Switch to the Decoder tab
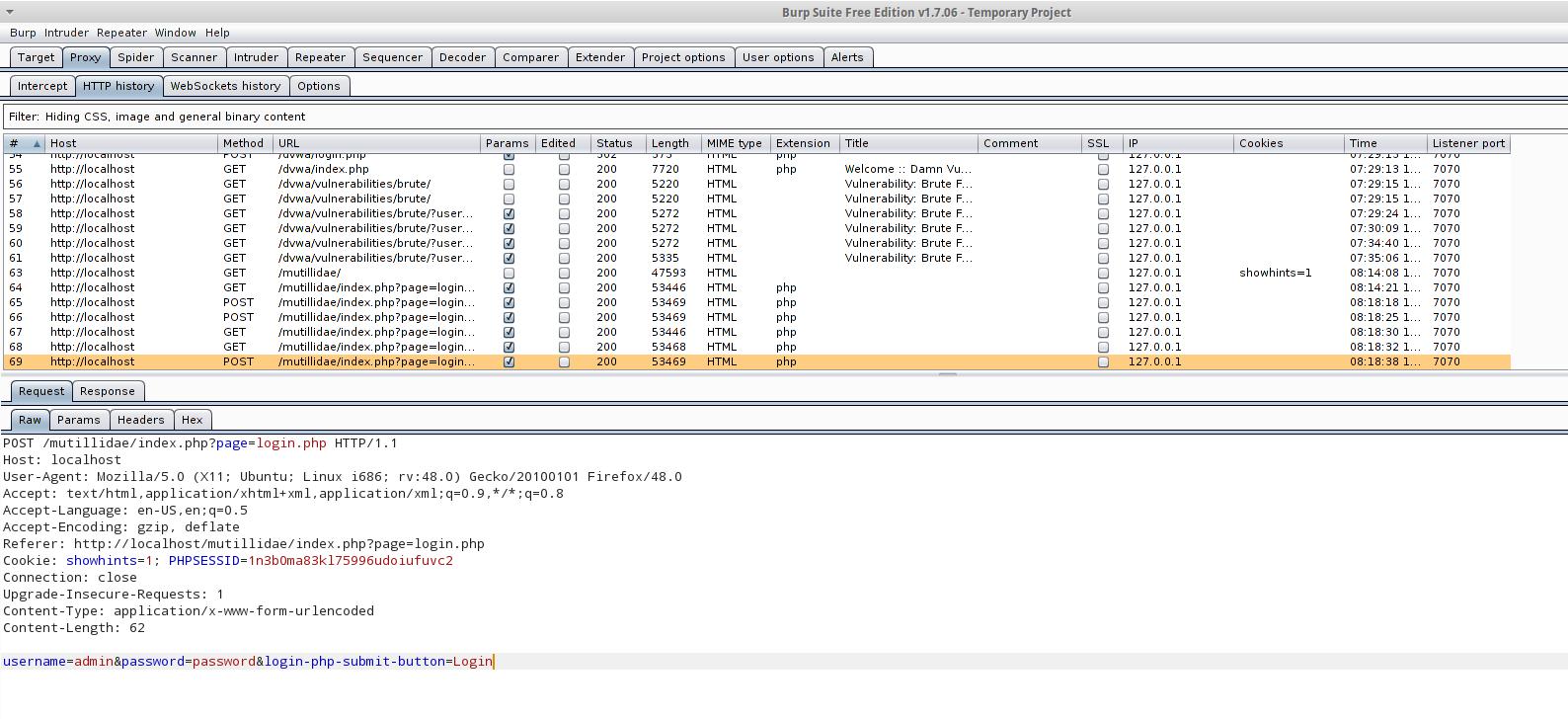The height and width of the screenshot is (719, 1568). coord(462,57)
